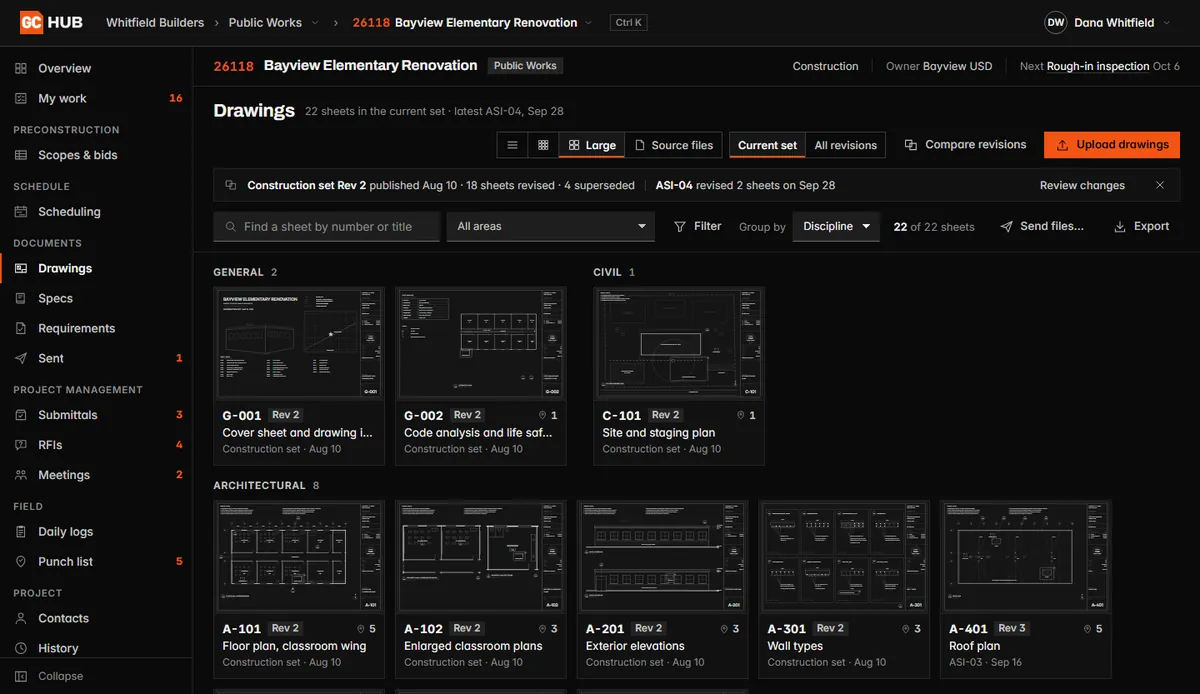The height and width of the screenshot is (694, 1200).
Task: Click the Upload drawings button
Action: [x=1112, y=145]
